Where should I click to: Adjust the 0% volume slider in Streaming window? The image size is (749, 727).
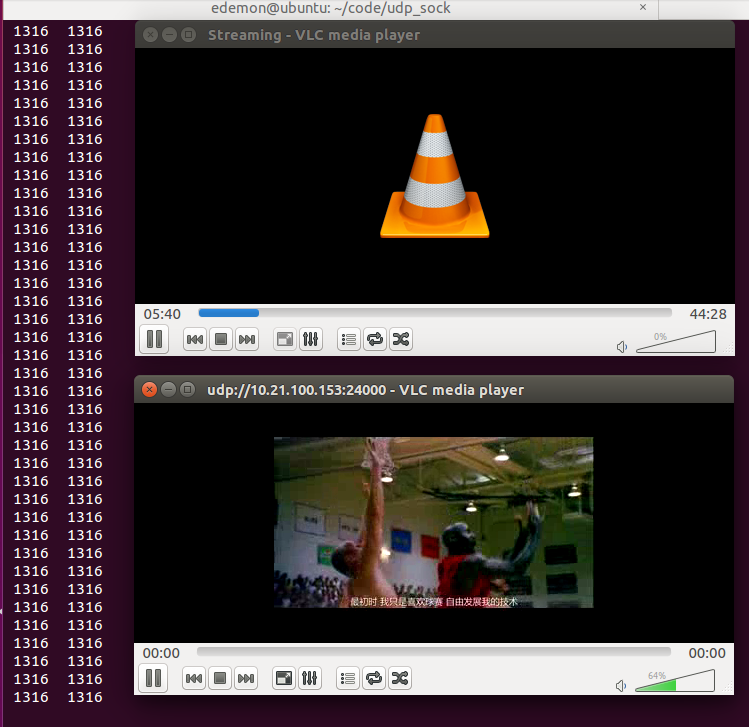click(676, 342)
